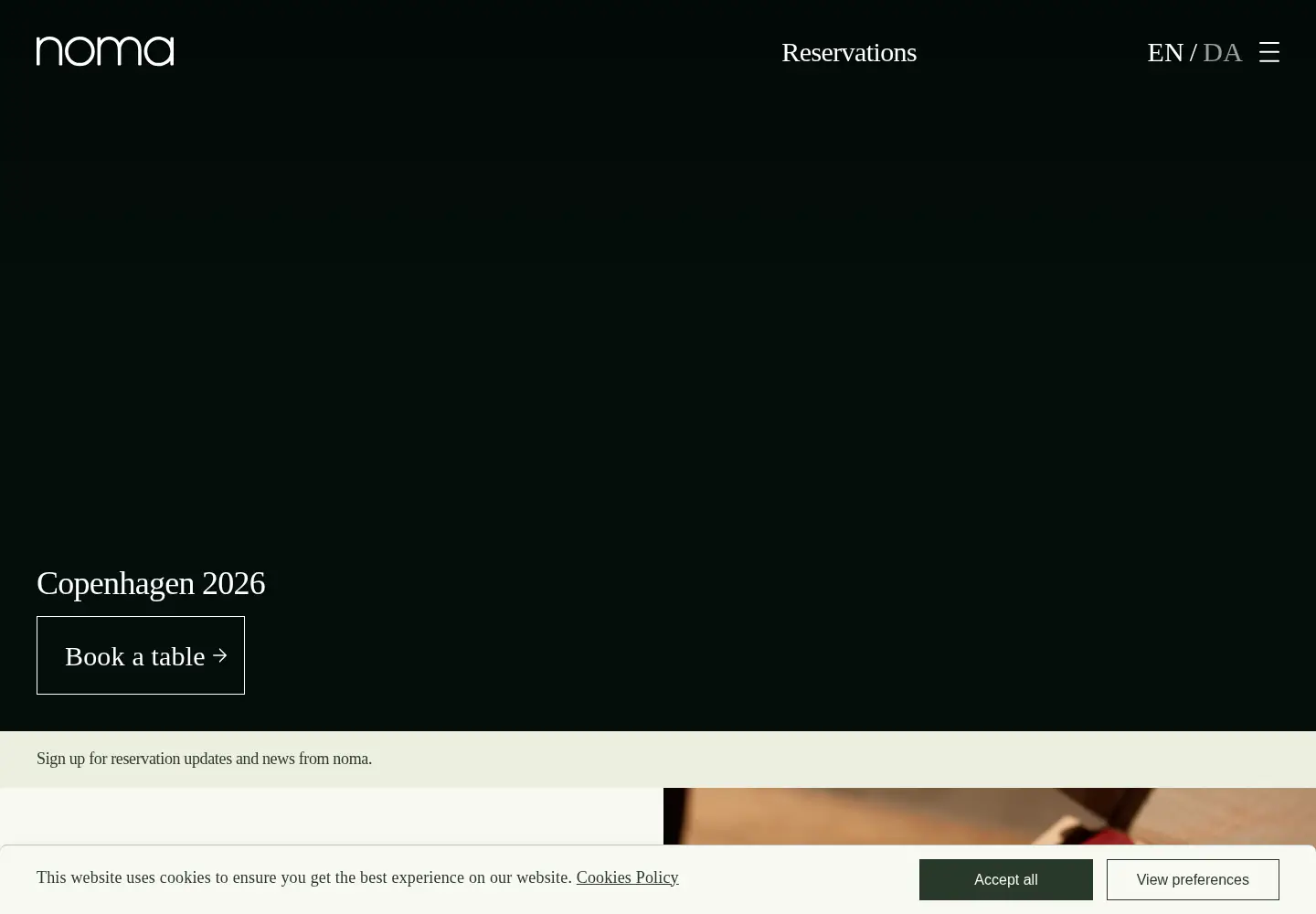Click the food photo thumbnail
The height and width of the screenshot is (914, 1316).
(x=990, y=817)
